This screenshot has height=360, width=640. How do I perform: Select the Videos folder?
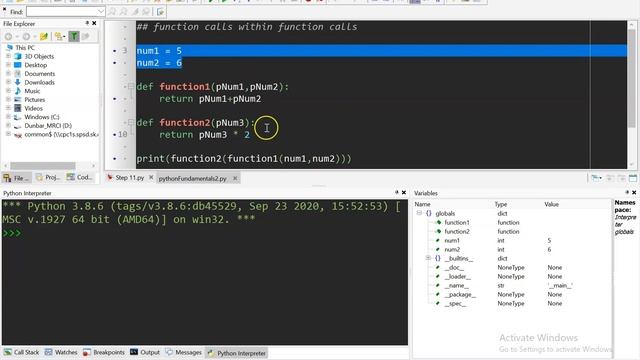pyautogui.click(x=33, y=108)
